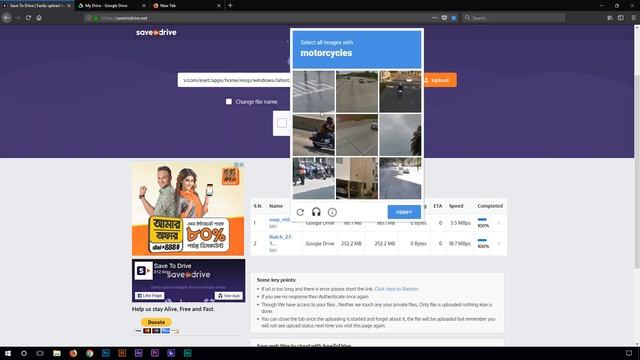Close the New Tab tab
Image resolution: width=640 pixels, height=360 pixels.
(x=219, y=6)
